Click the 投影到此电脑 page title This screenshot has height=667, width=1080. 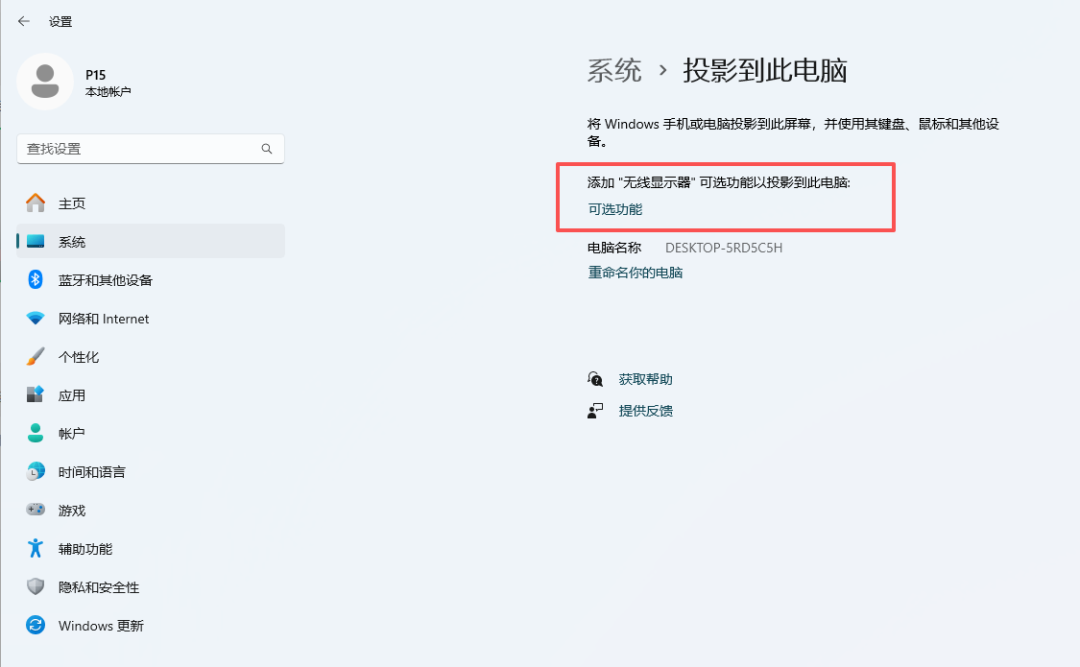[x=765, y=70]
